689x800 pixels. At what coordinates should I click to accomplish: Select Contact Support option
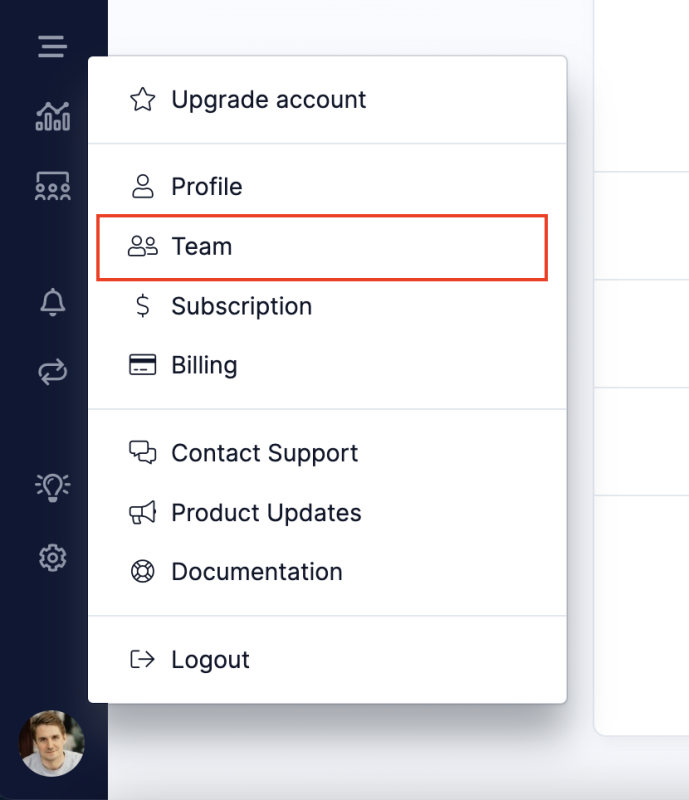coord(264,453)
